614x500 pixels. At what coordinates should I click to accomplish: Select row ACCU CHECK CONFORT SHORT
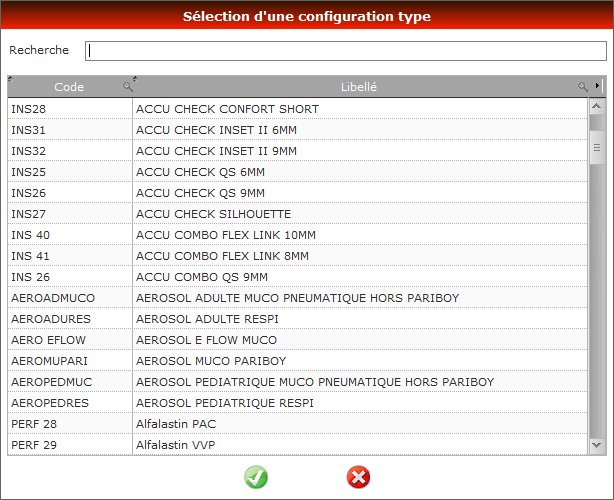(x=298, y=109)
